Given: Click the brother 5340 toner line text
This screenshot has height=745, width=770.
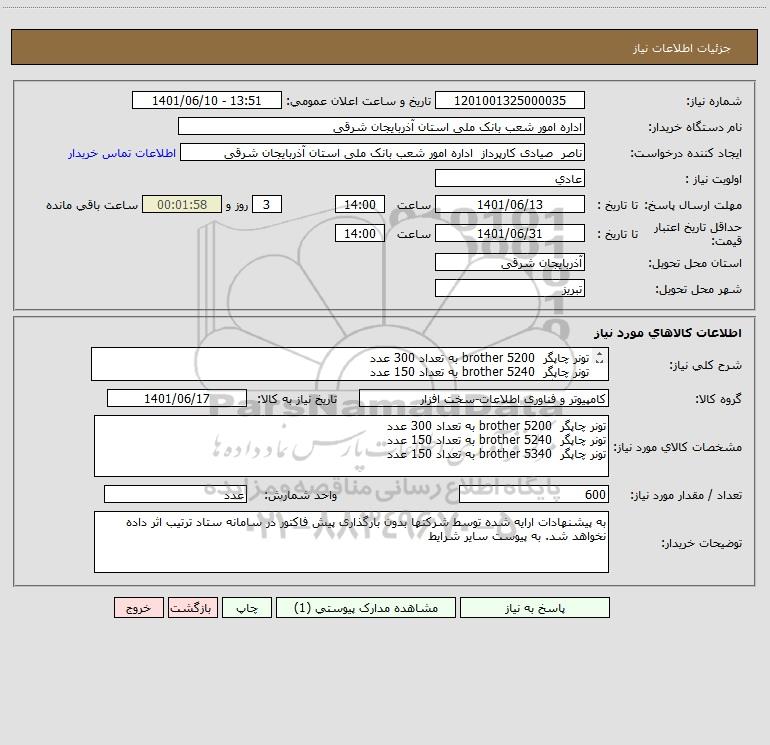Looking at the screenshot, I should click(x=496, y=454).
